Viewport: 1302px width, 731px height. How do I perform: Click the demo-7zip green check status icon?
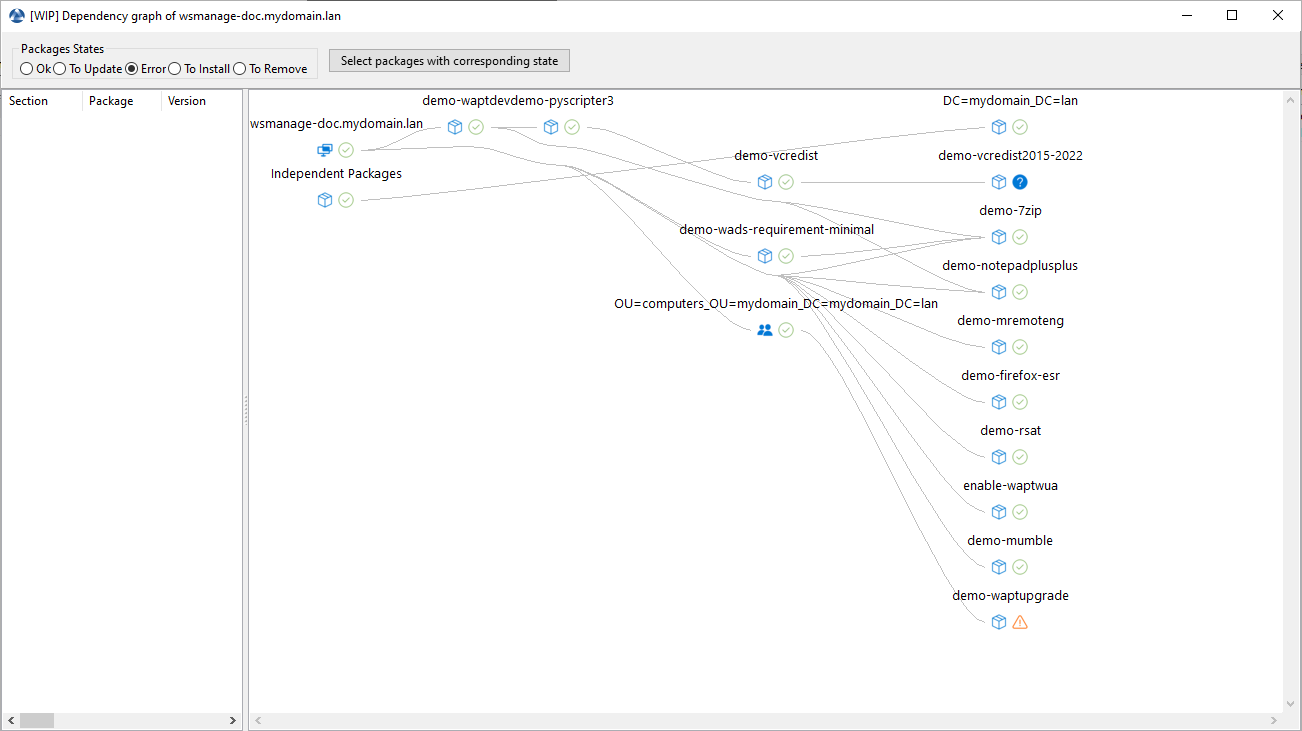1020,237
